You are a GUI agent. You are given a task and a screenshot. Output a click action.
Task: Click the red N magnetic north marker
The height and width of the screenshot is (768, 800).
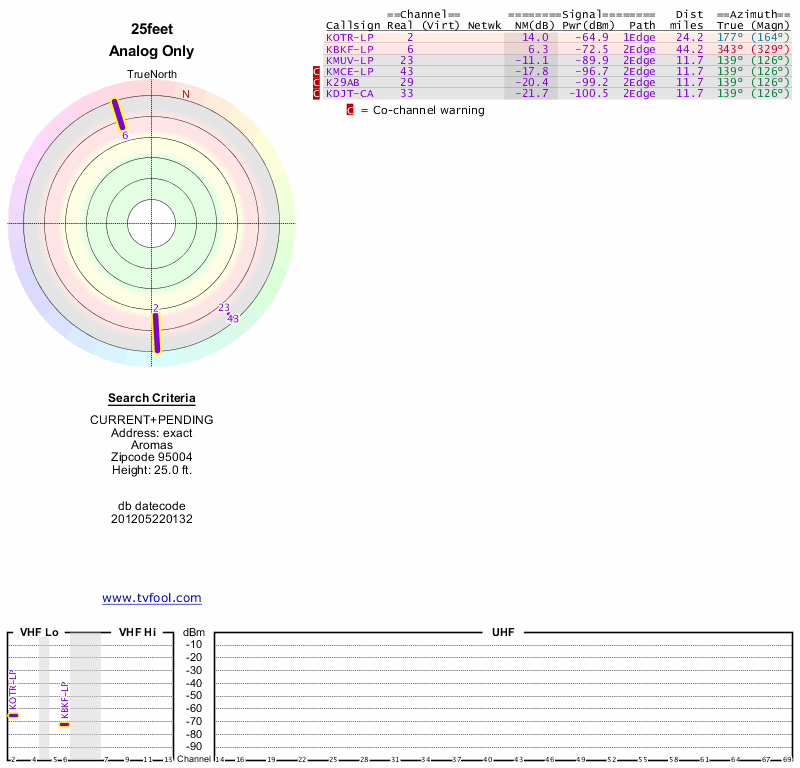tap(186, 95)
